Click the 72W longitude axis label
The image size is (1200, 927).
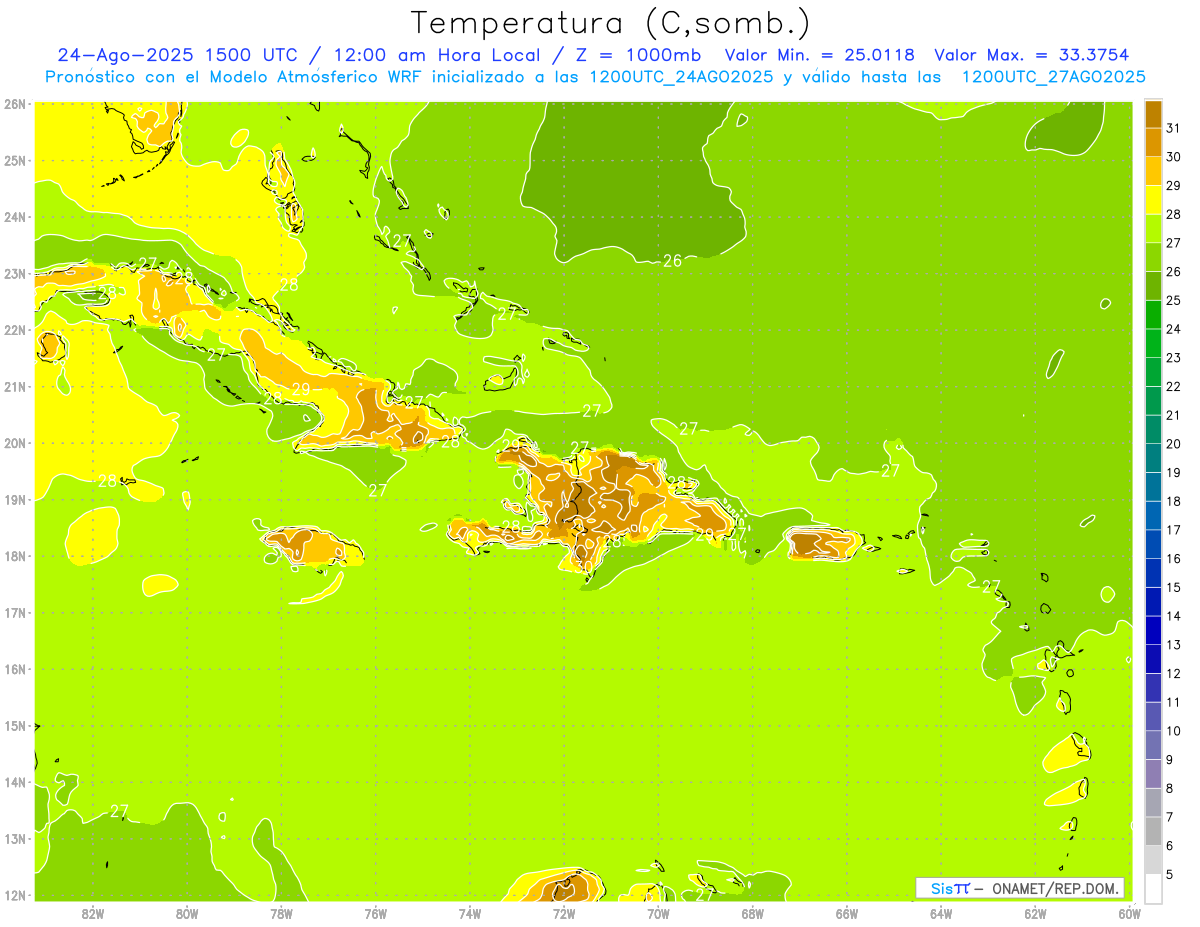pos(564,913)
